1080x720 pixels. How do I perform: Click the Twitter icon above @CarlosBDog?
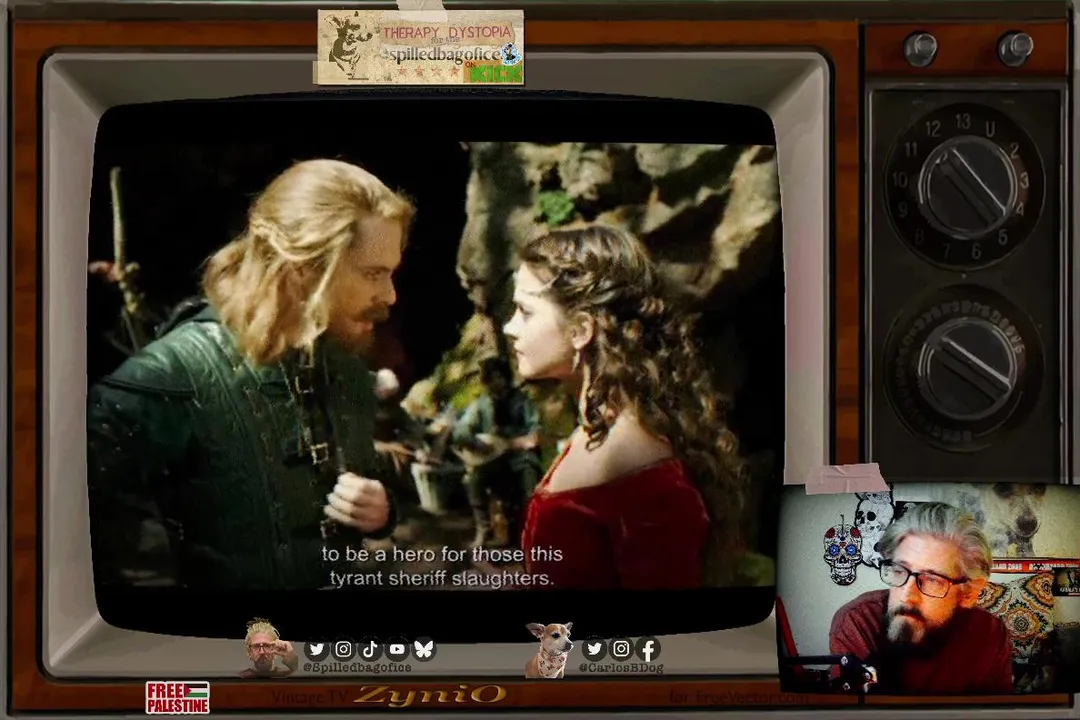tap(594, 648)
